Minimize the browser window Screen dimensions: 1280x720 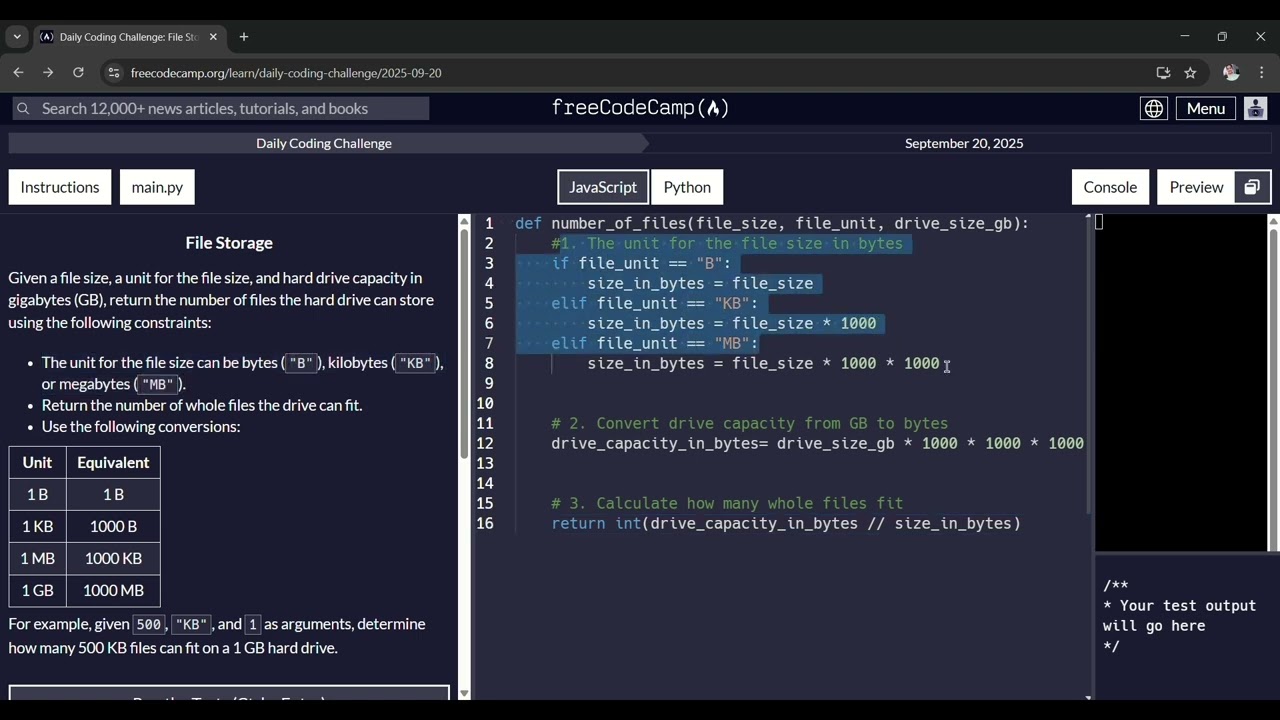[x=1185, y=37]
